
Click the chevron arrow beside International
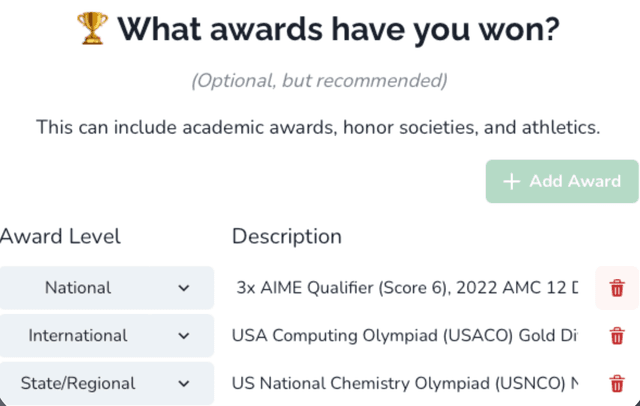(x=184, y=336)
